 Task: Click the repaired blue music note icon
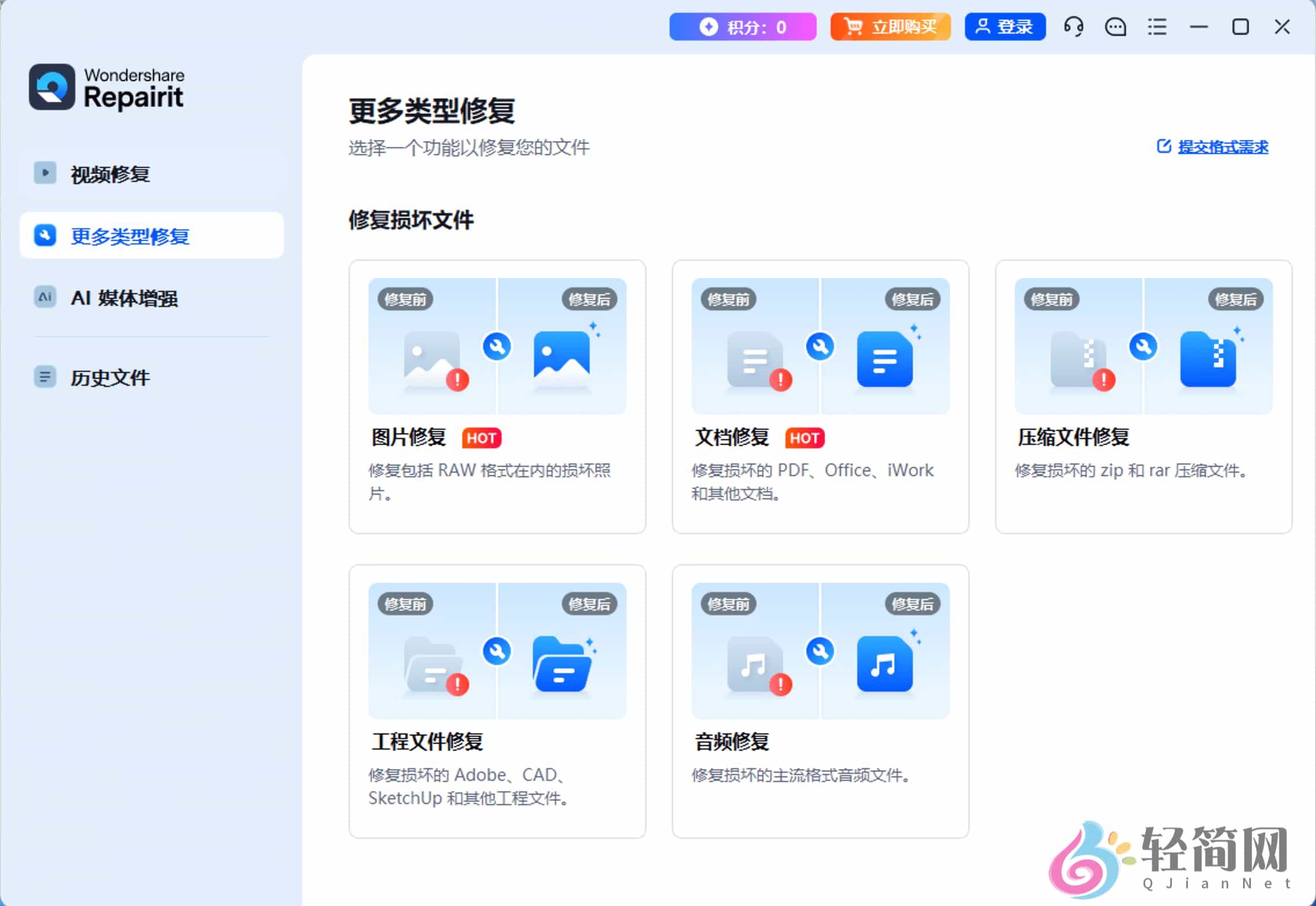click(x=884, y=664)
